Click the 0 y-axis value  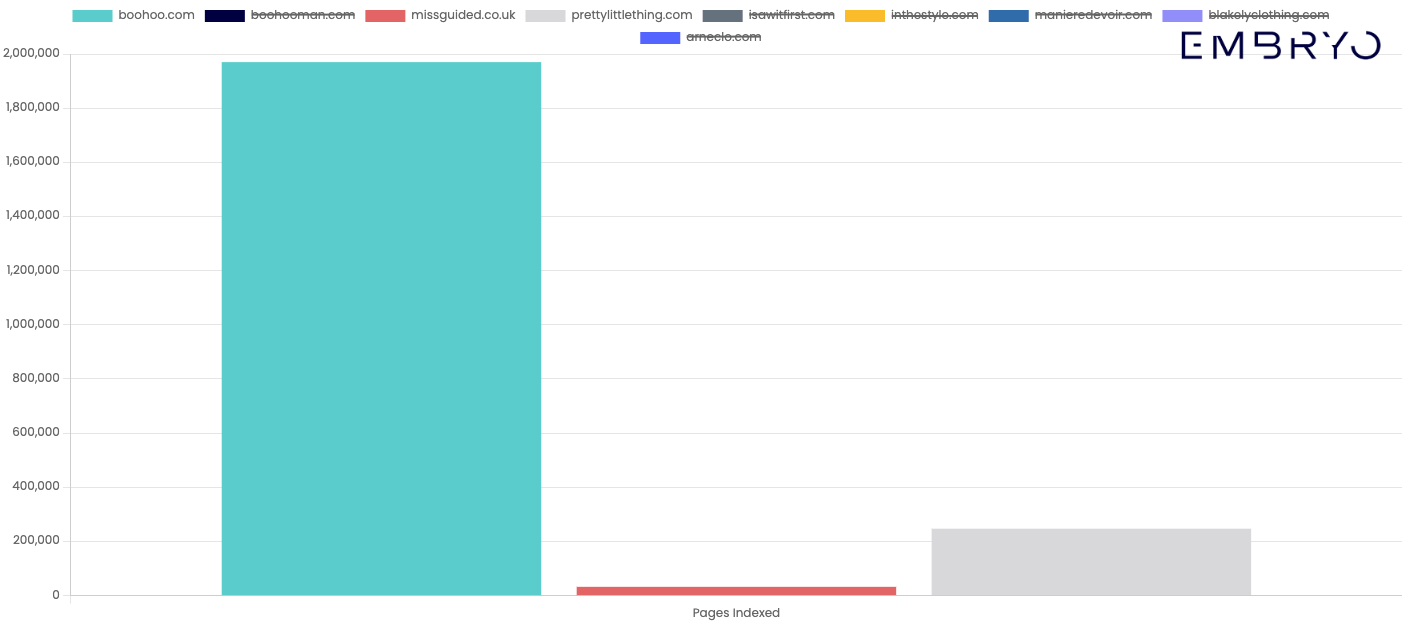[x=56, y=595]
